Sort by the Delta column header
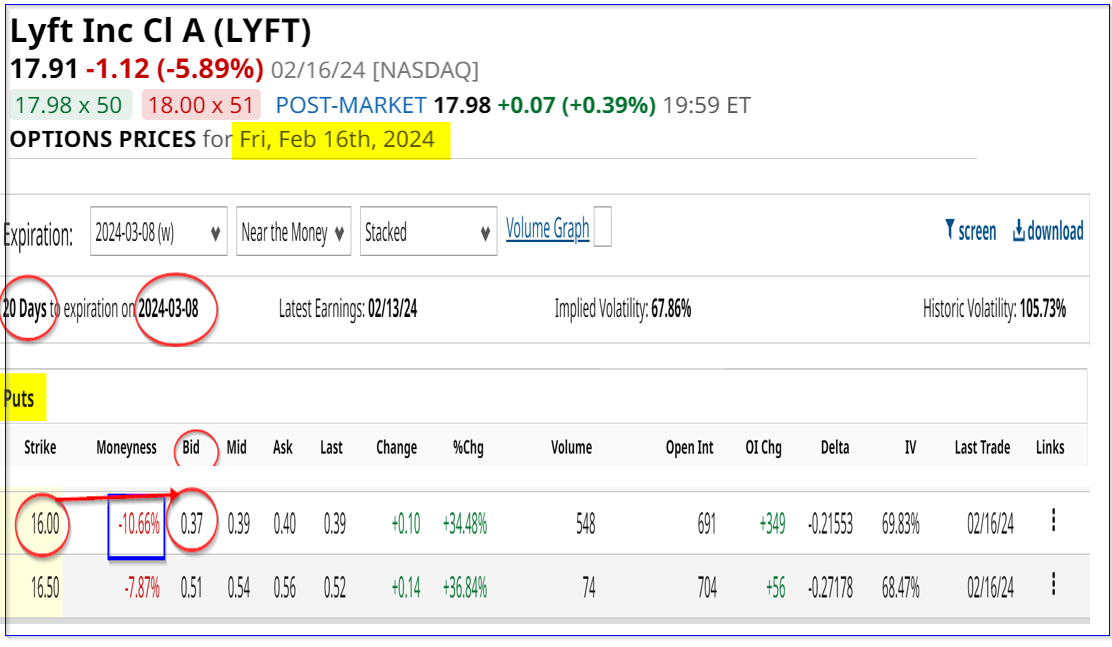Image resolution: width=1112 pixels, height=647 pixels. pyautogui.click(x=835, y=448)
